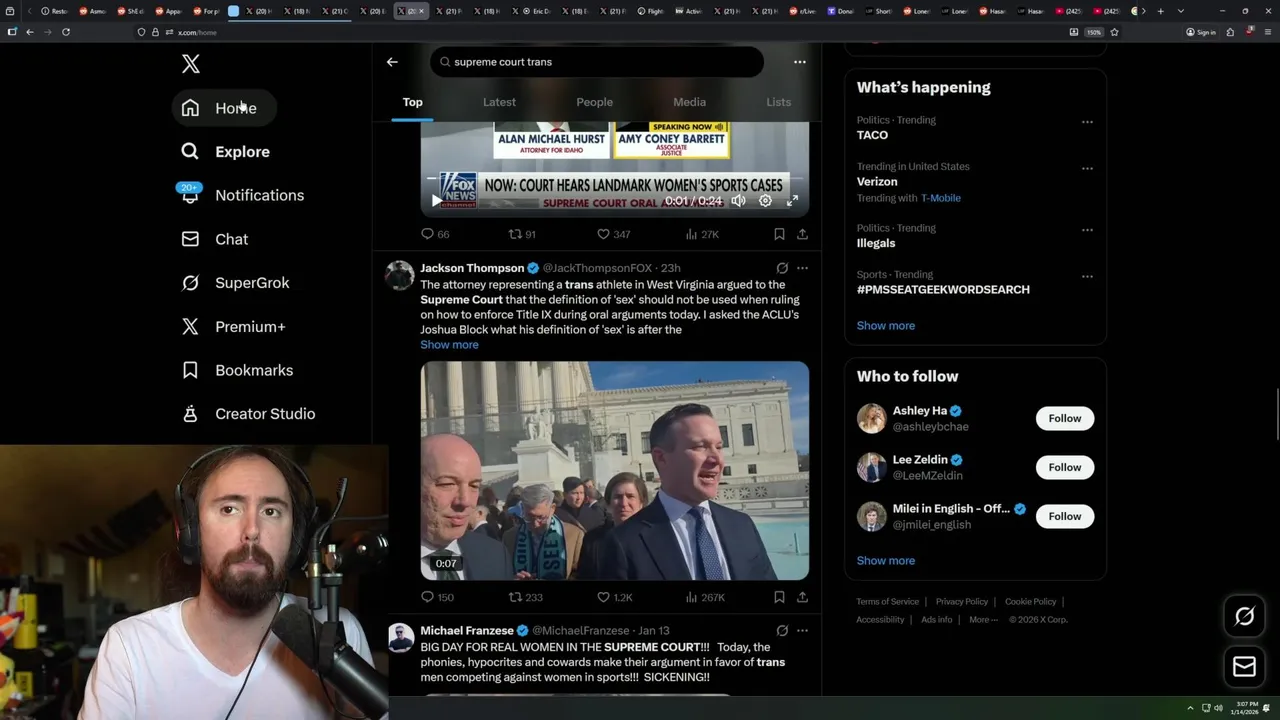Like the post with 347 likes

[x=613, y=234]
